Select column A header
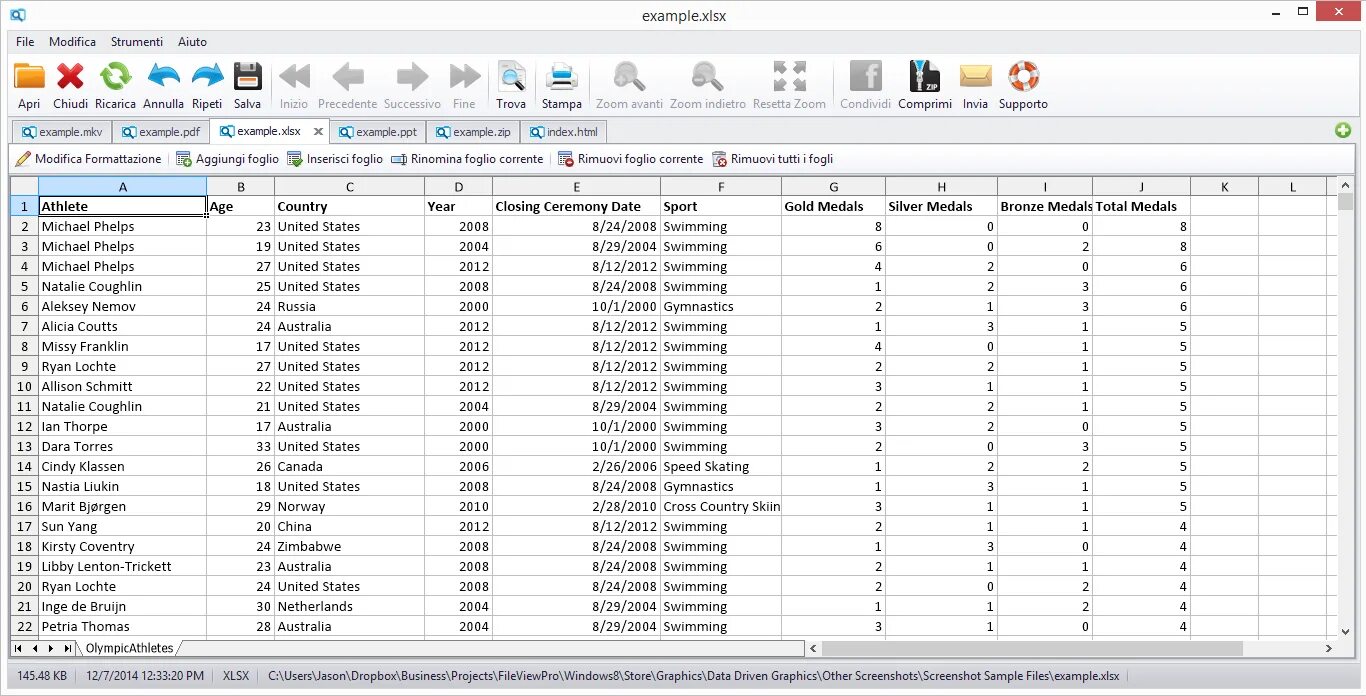This screenshot has width=1366, height=696. pos(122,187)
